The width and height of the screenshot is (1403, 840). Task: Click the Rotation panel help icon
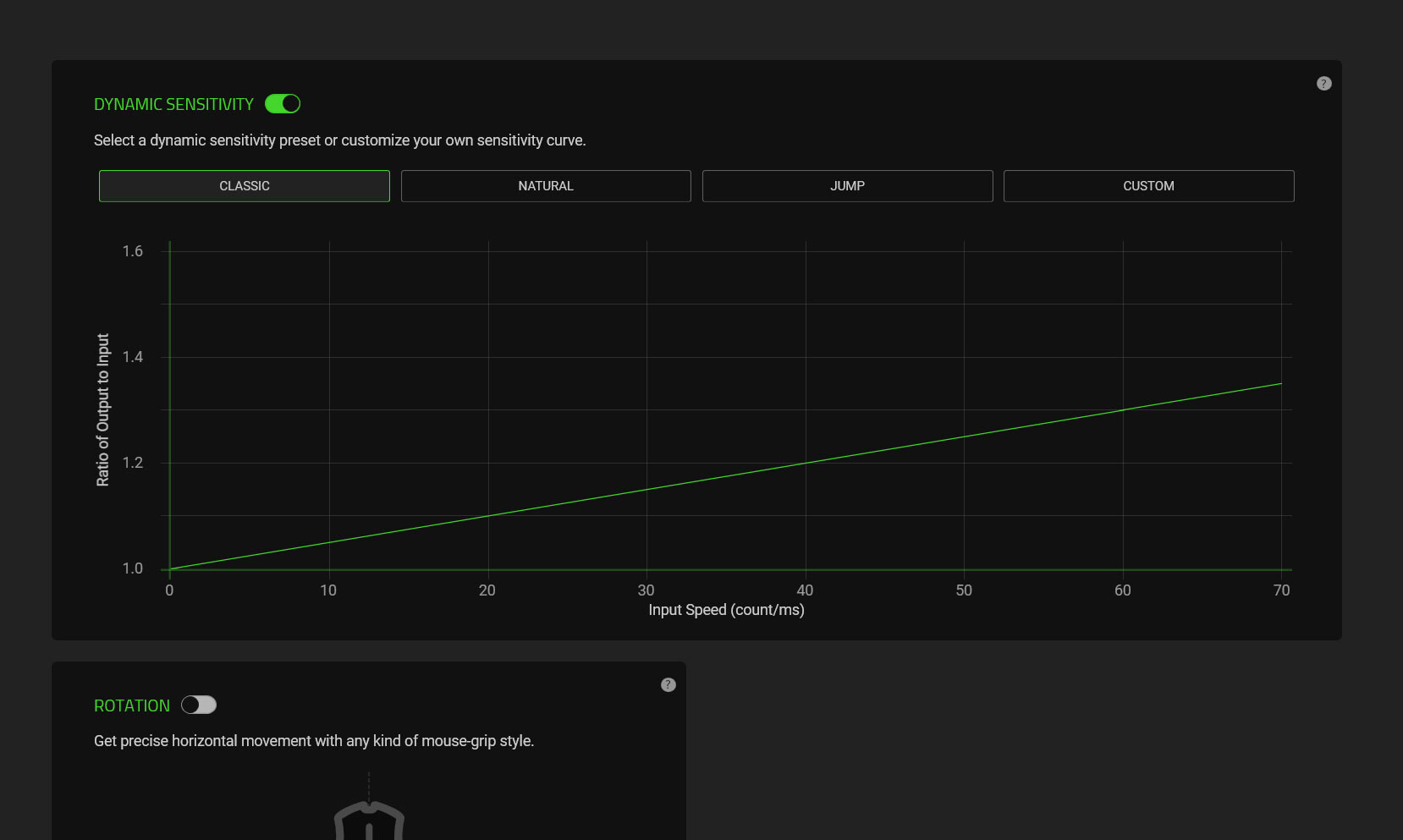pos(668,685)
